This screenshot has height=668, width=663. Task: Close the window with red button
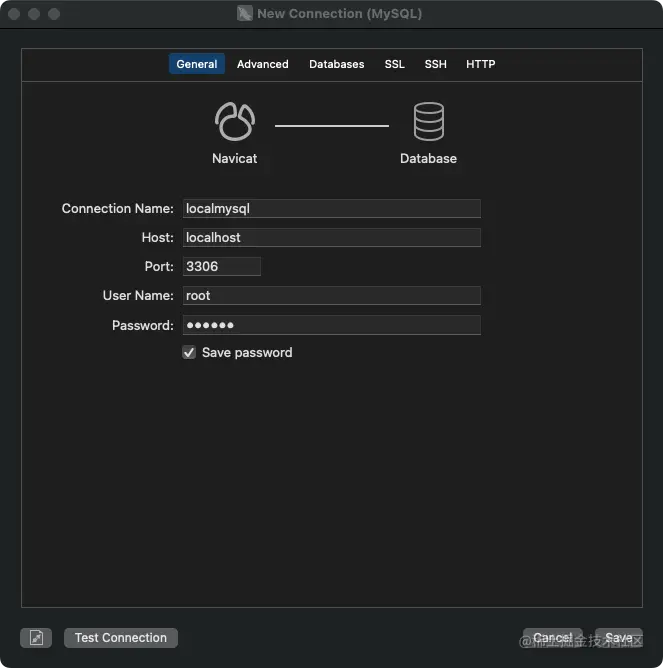(14, 14)
